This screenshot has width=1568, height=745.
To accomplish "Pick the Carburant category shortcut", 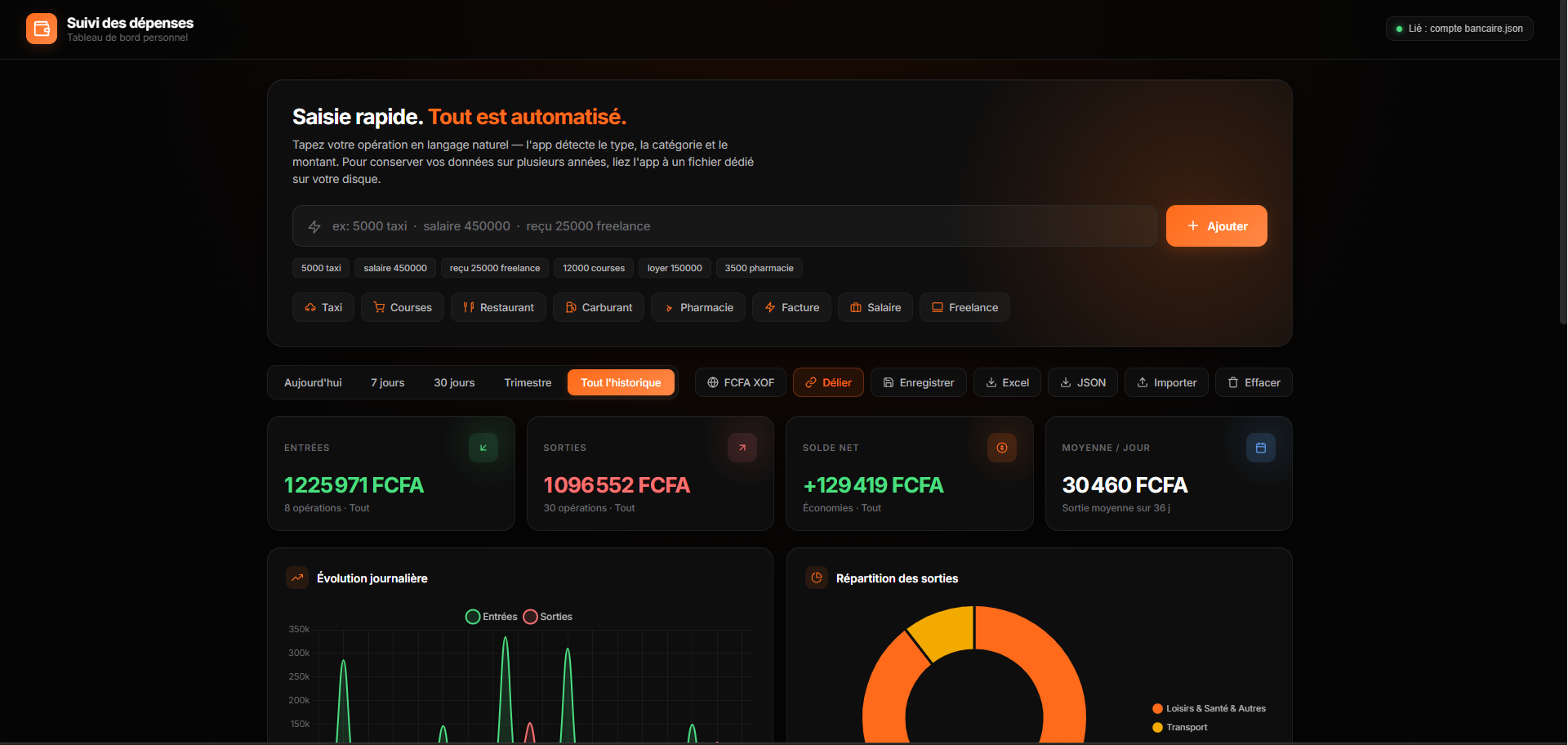I will pyautogui.click(x=599, y=307).
